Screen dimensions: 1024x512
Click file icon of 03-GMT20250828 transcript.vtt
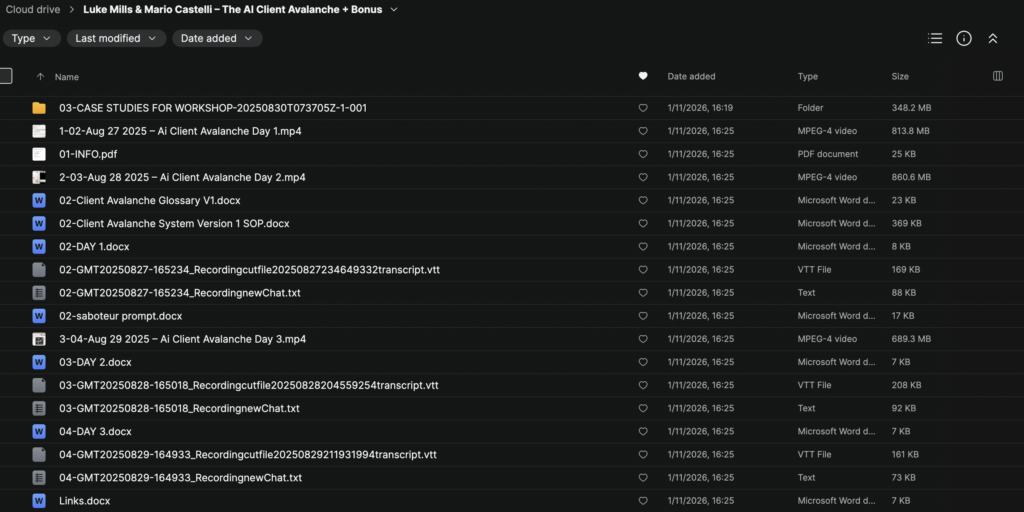(x=39, y=385)
